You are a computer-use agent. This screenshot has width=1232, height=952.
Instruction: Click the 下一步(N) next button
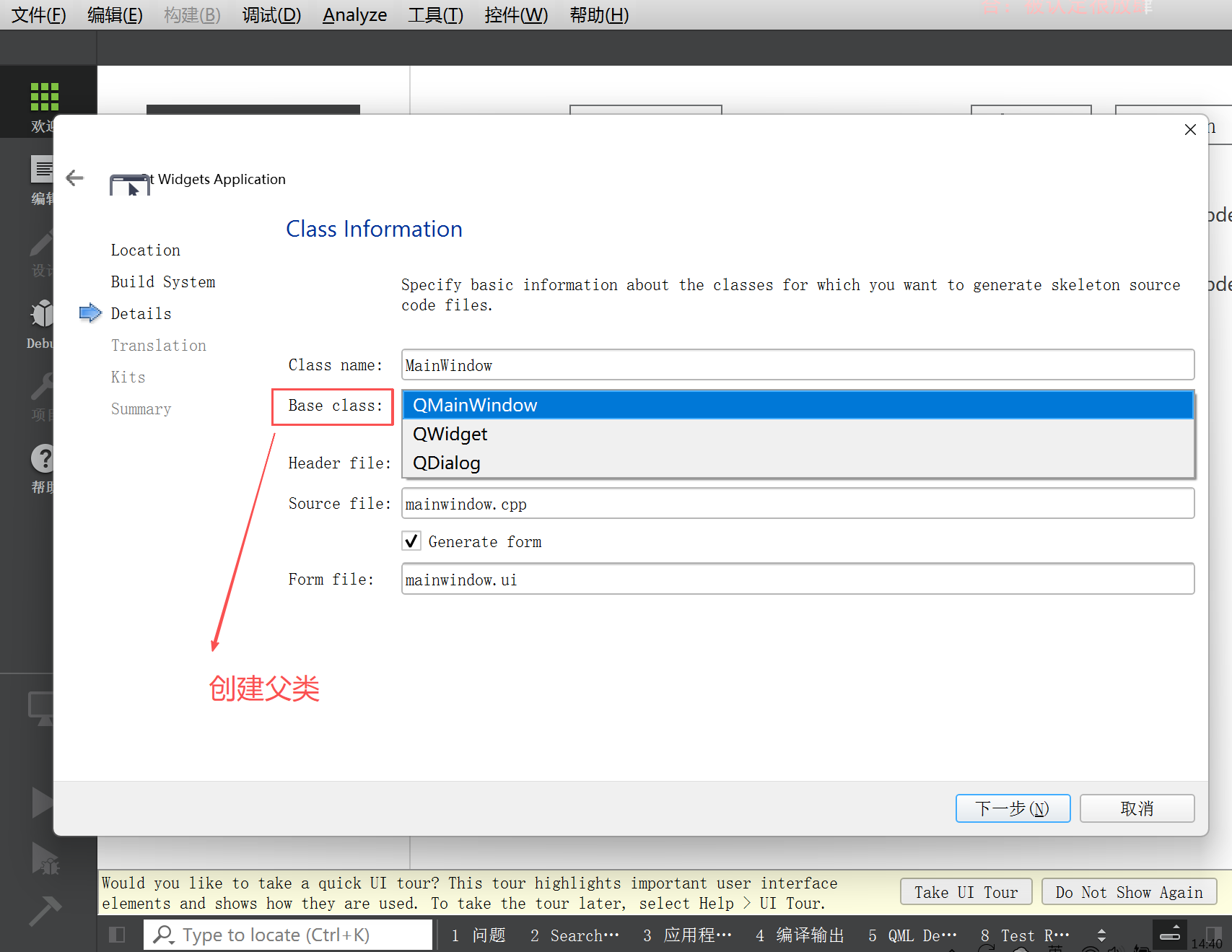pyautogui.click(x=1013, y=808)
